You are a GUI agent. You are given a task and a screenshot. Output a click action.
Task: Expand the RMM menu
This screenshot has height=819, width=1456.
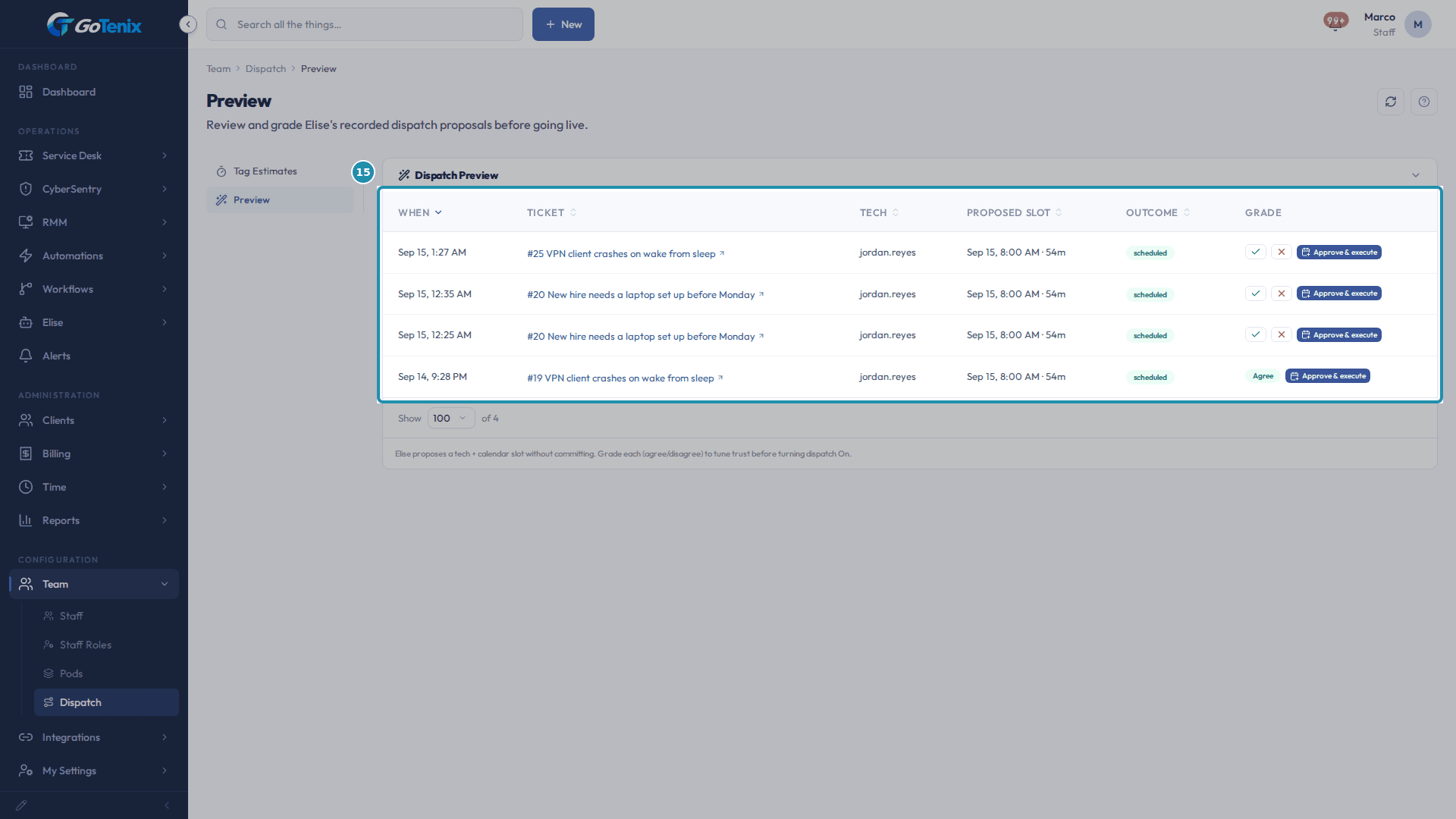click(x=94, y=222)
